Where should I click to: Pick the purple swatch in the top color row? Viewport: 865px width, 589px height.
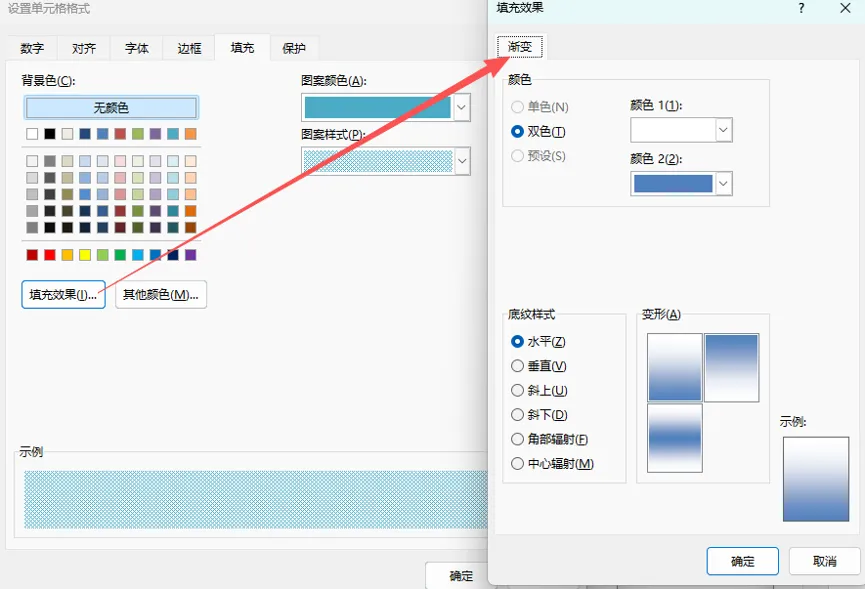point(156,133)
